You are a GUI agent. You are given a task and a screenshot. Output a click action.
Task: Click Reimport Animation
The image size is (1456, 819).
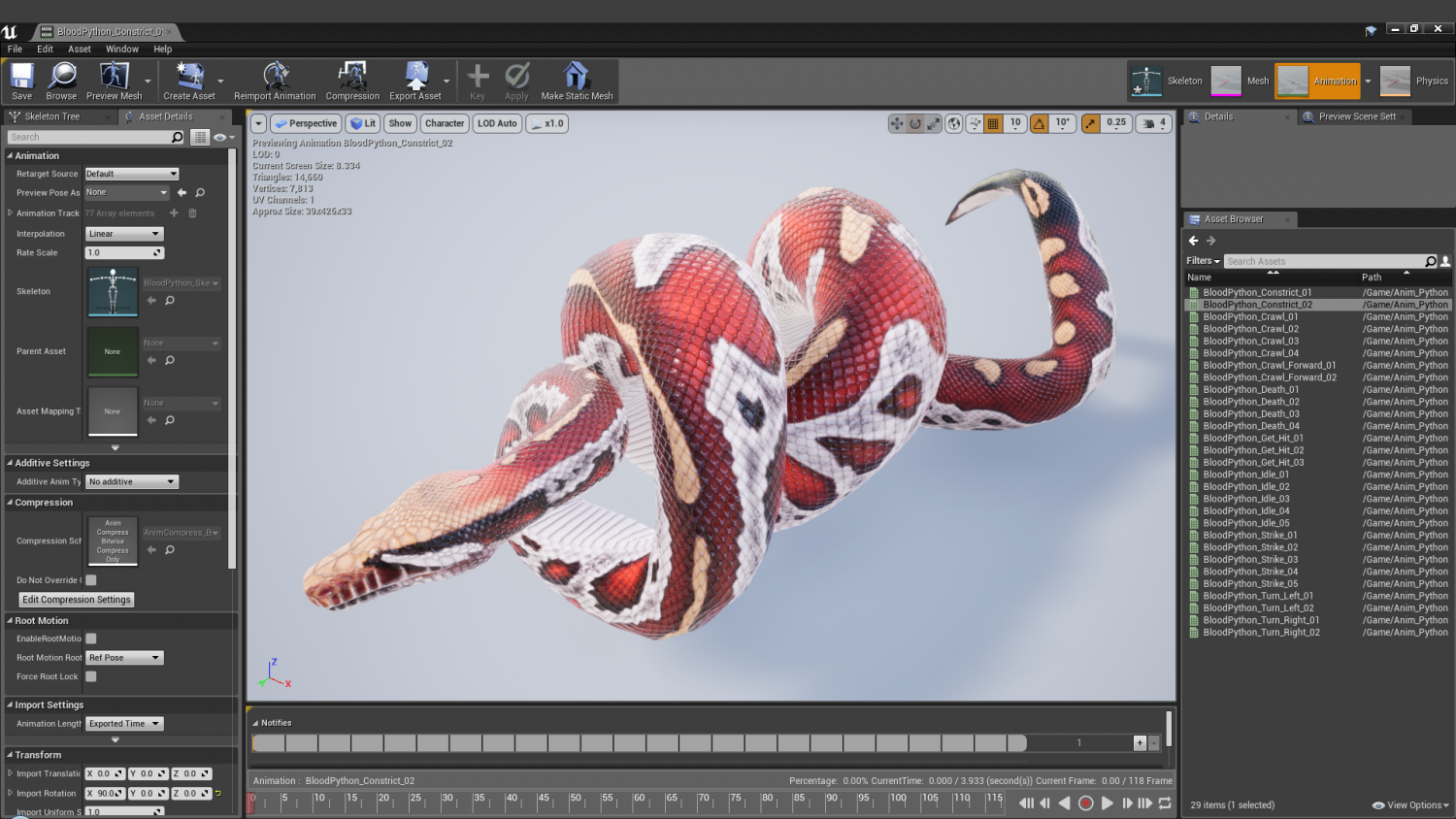[275, 81]
